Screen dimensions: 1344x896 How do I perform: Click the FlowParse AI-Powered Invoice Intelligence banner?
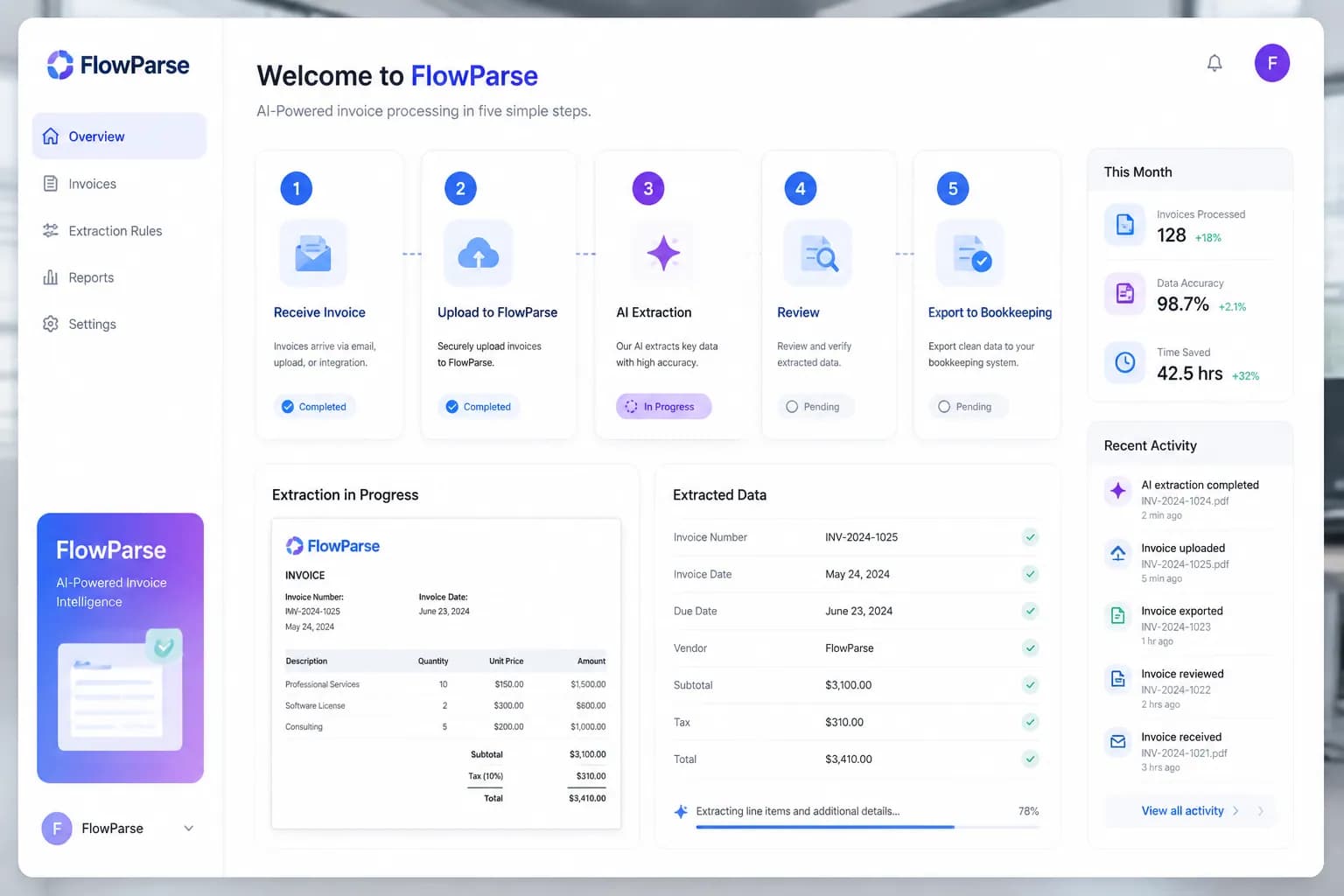pyautogui.click(x=120, y=647)
